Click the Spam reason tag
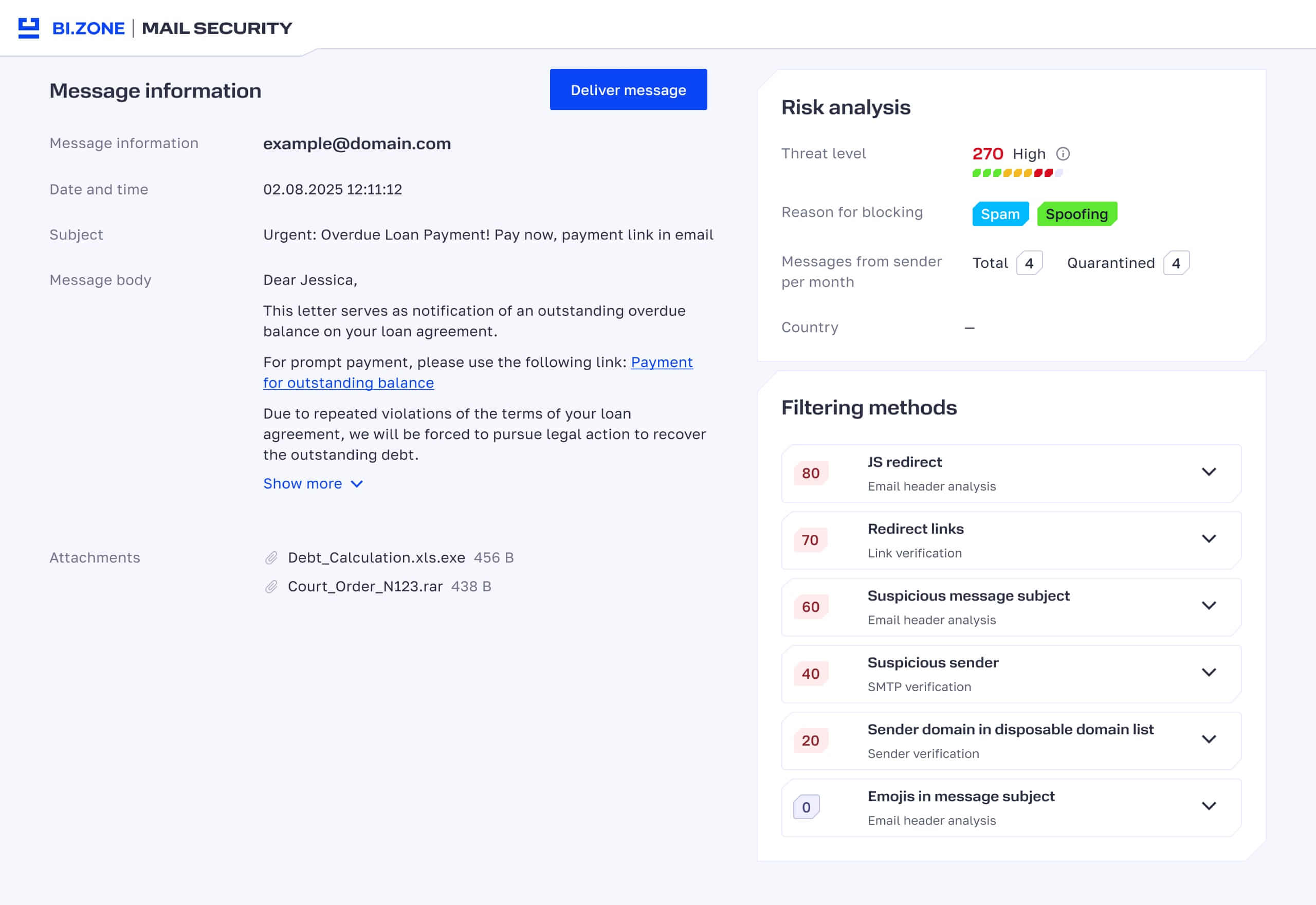Image resolution: width=1316 pixels, height=905 pixels. [1000, 214]
